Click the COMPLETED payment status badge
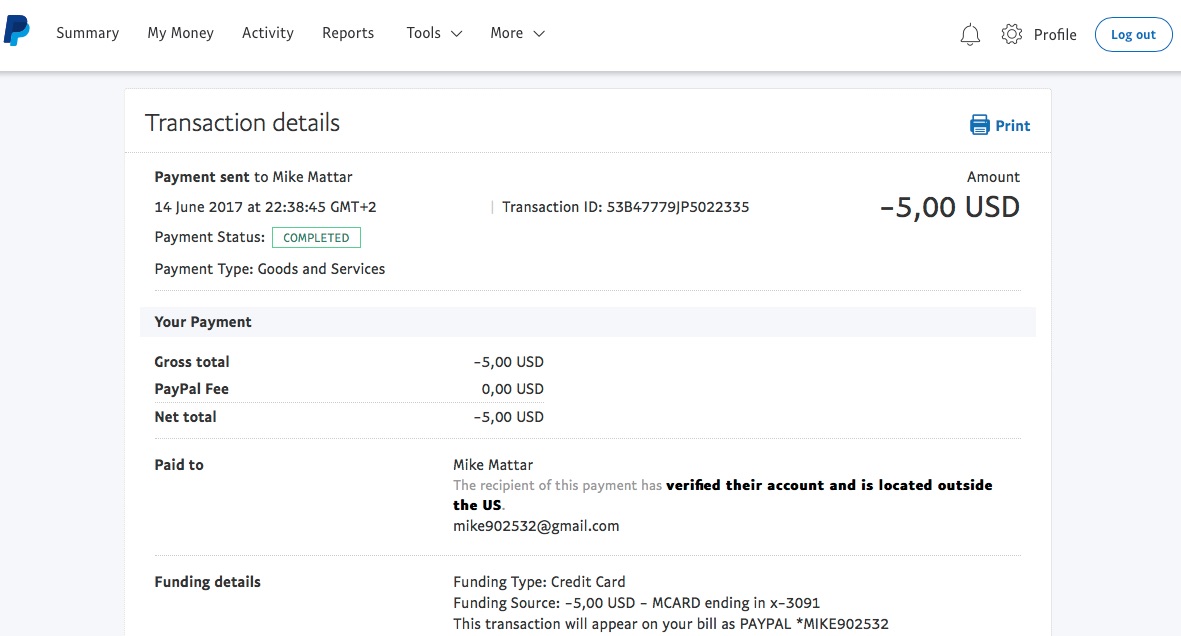 point(316,237)
